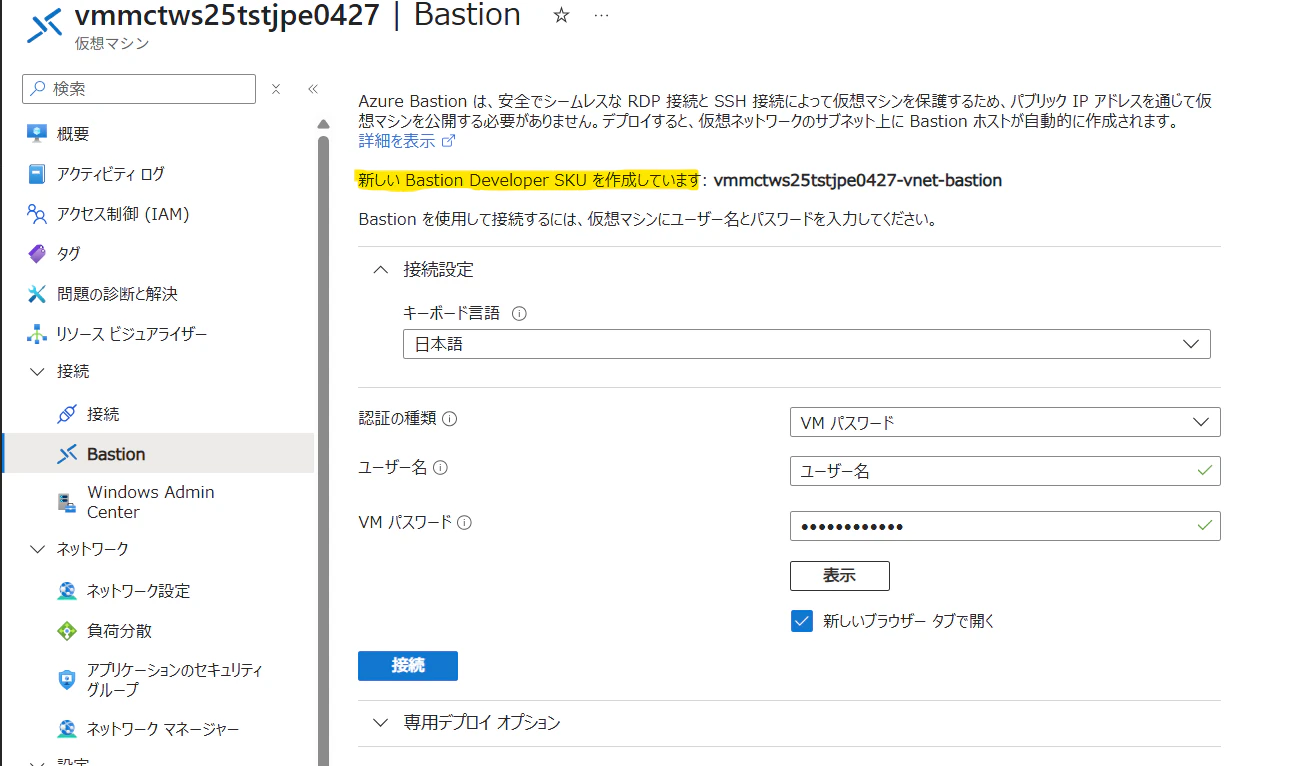Collapse the 接続設定 section

[x=380, y=269]
